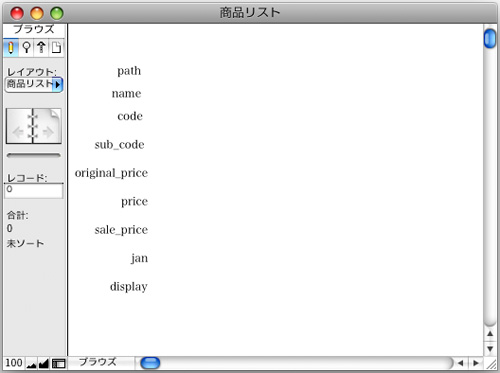Viewport: 500px width, 373px height.
Task: Switch to Find mode magnifier icon
Action: [x=26, y=48]
